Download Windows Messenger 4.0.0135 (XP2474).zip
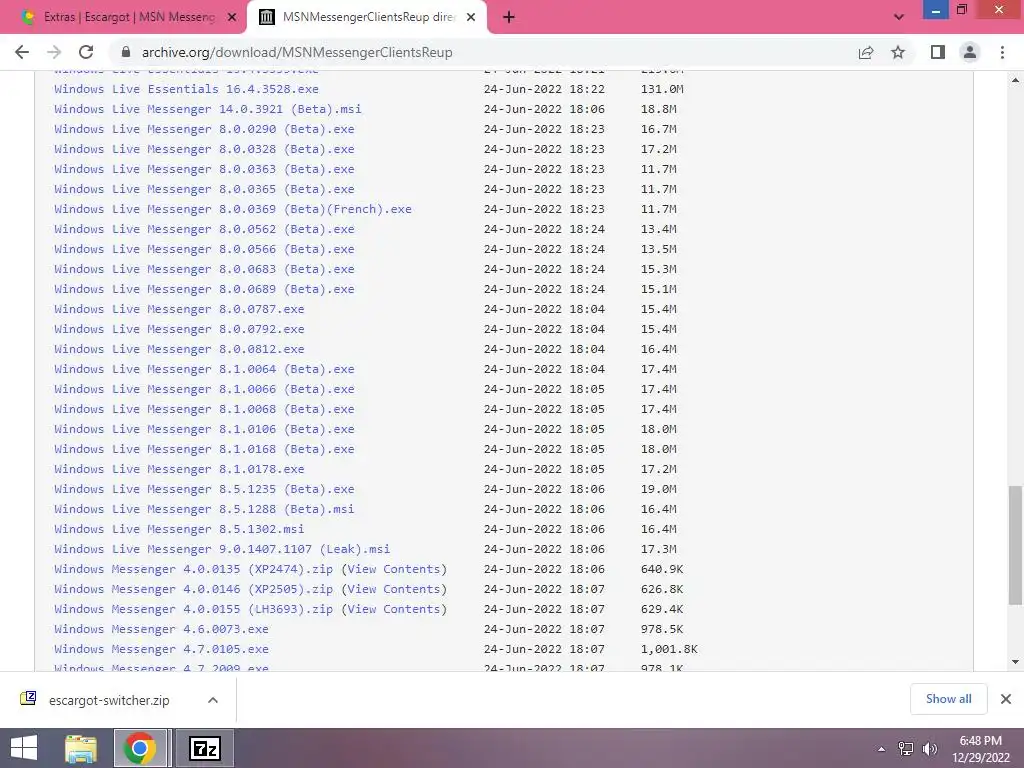This screenshot has width=1024, height=768. (193, 569)
